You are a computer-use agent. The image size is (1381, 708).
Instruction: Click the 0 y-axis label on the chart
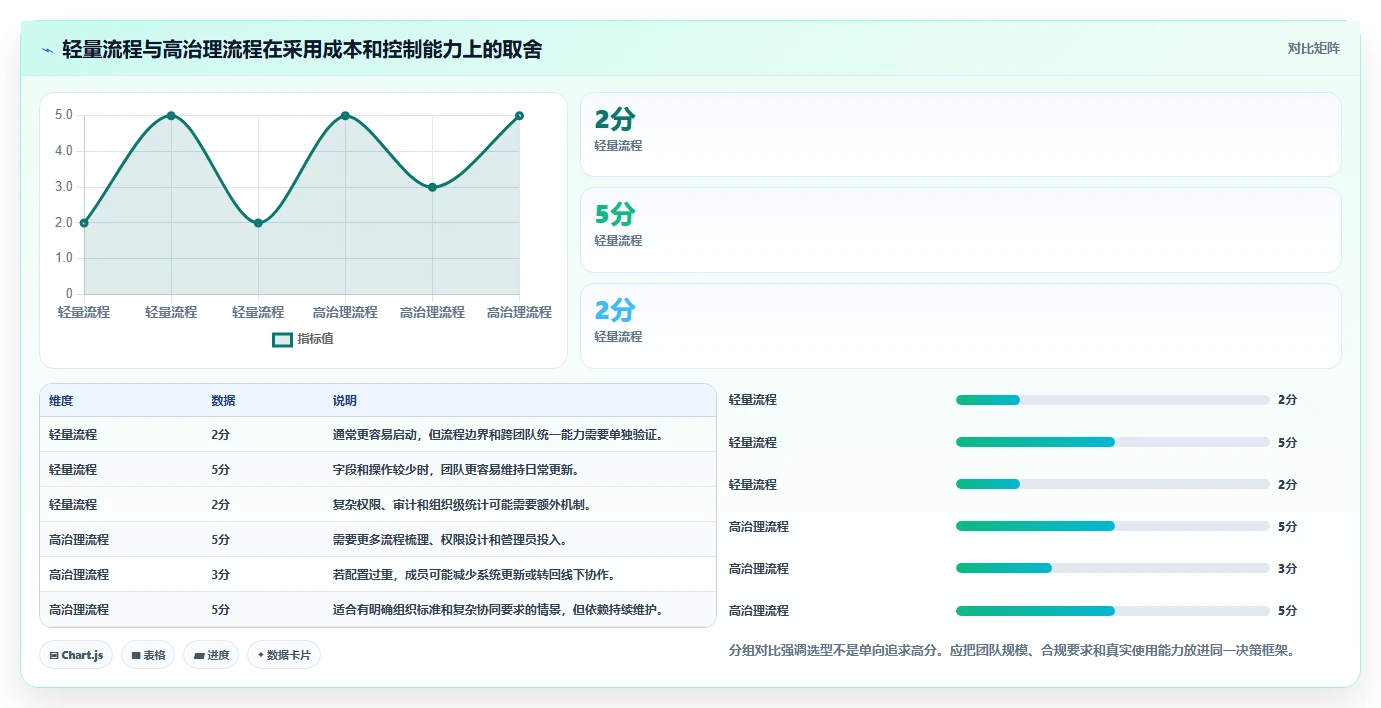(x=69, y=294)
